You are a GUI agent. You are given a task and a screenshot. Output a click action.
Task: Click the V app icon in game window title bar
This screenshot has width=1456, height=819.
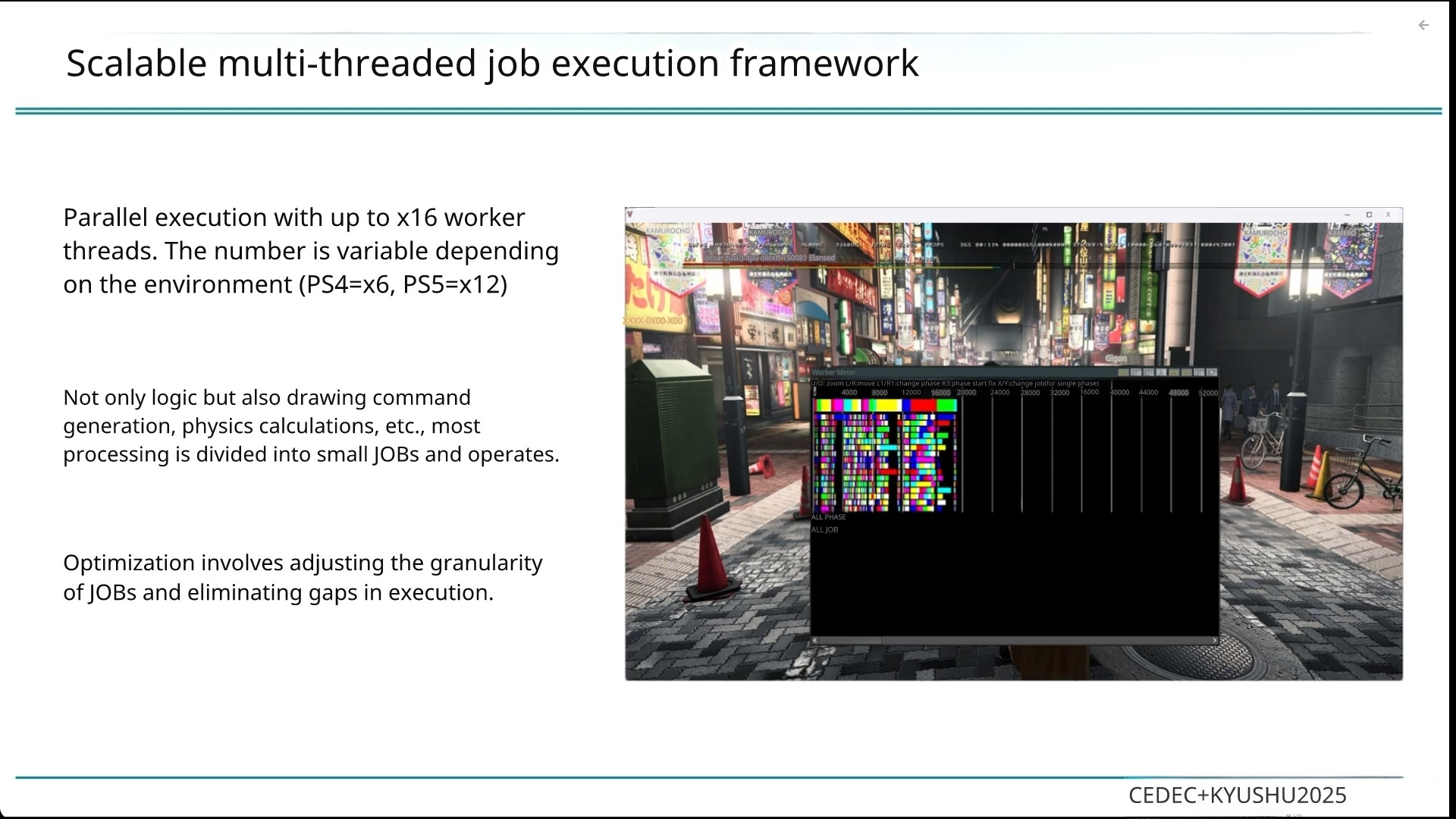point(630,215)
